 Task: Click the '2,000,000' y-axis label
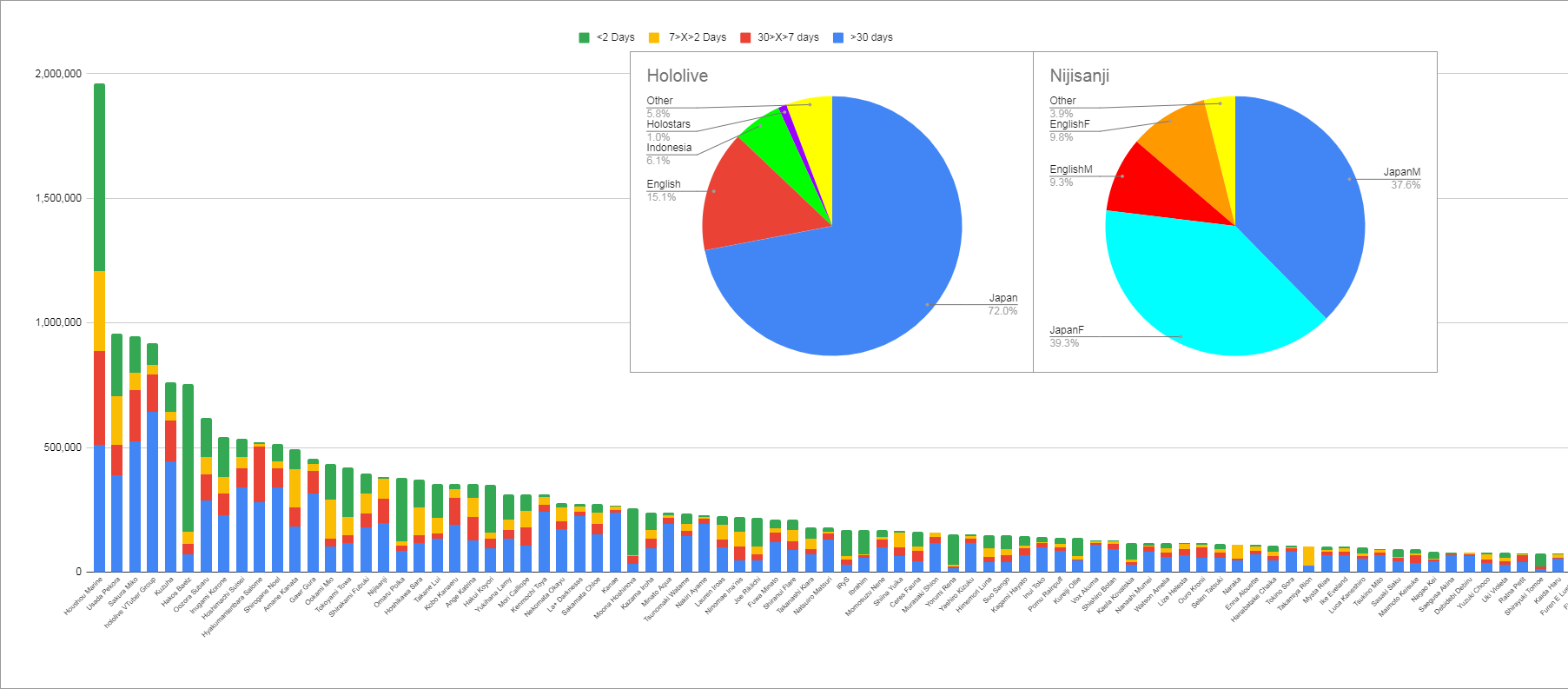coord(58,74)
